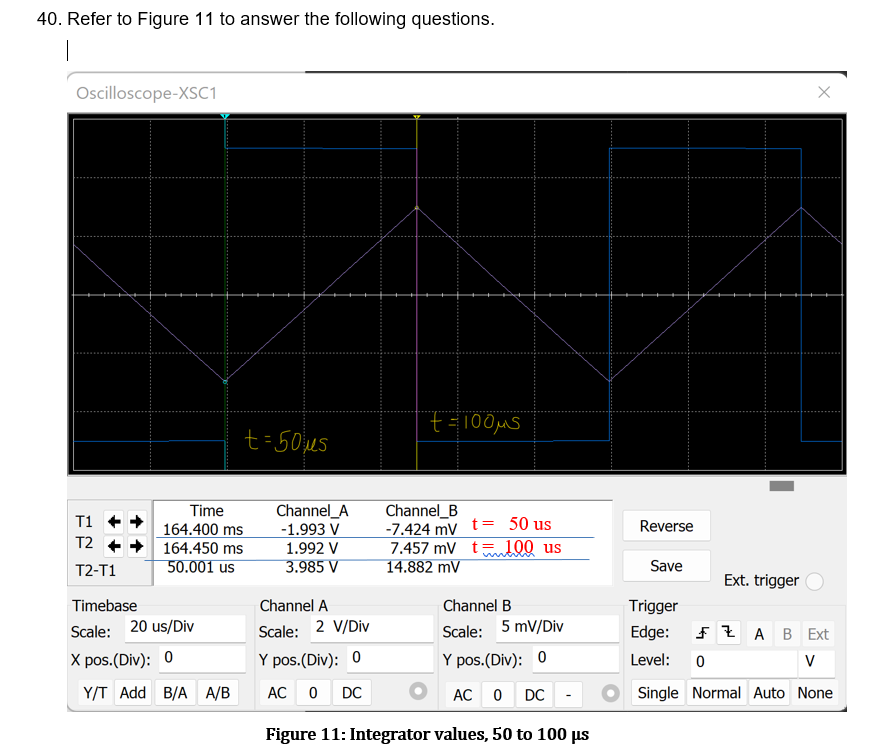Switch display to Add mode

click(x=133, y=690)
